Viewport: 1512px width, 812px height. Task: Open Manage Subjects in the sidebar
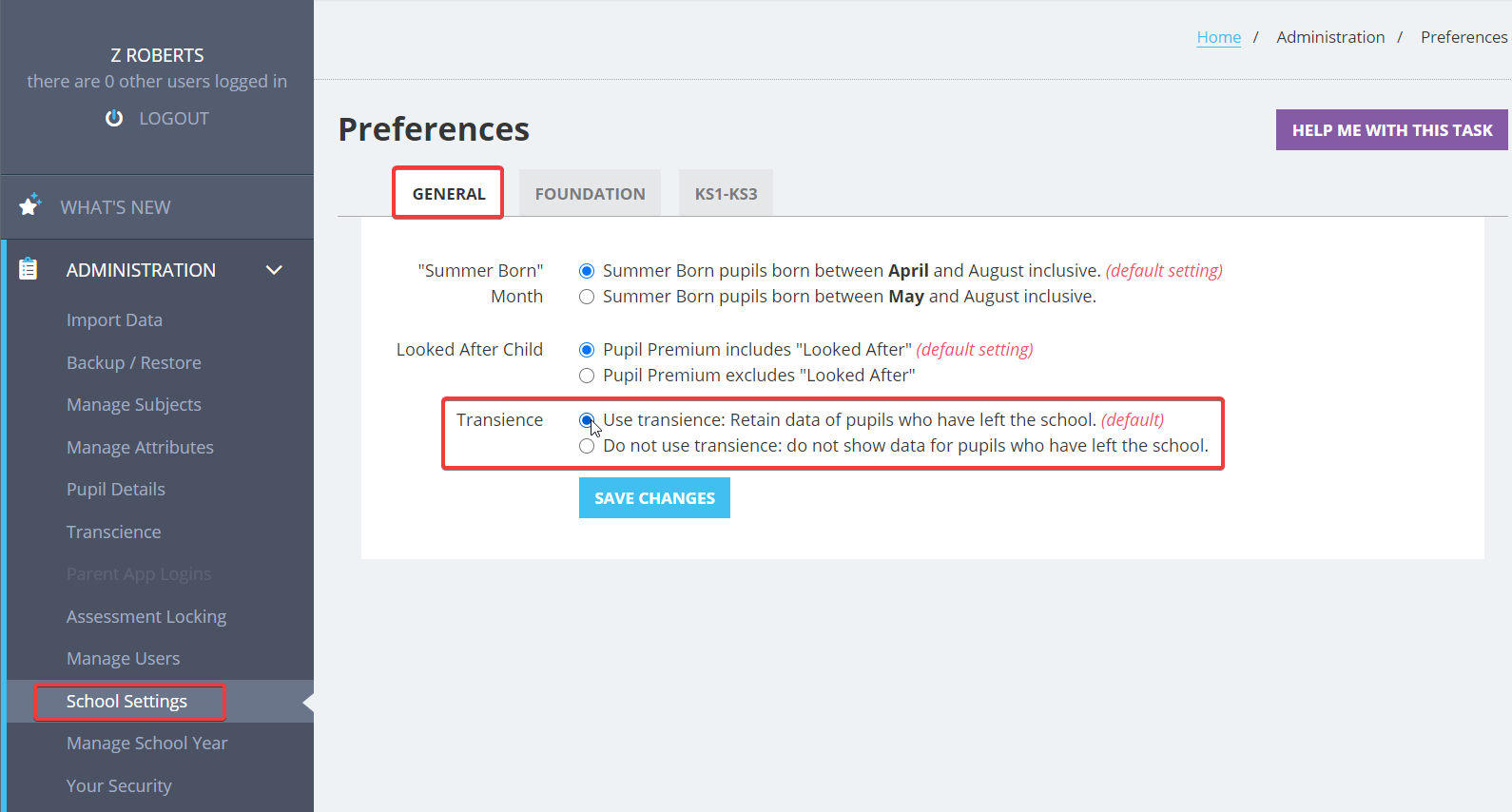click(x=134, y=405)
